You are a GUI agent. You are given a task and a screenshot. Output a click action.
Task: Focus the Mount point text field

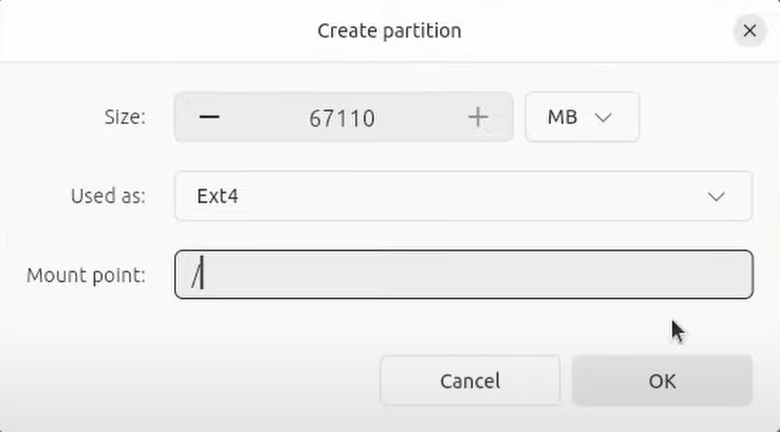[x=462, y=275]
